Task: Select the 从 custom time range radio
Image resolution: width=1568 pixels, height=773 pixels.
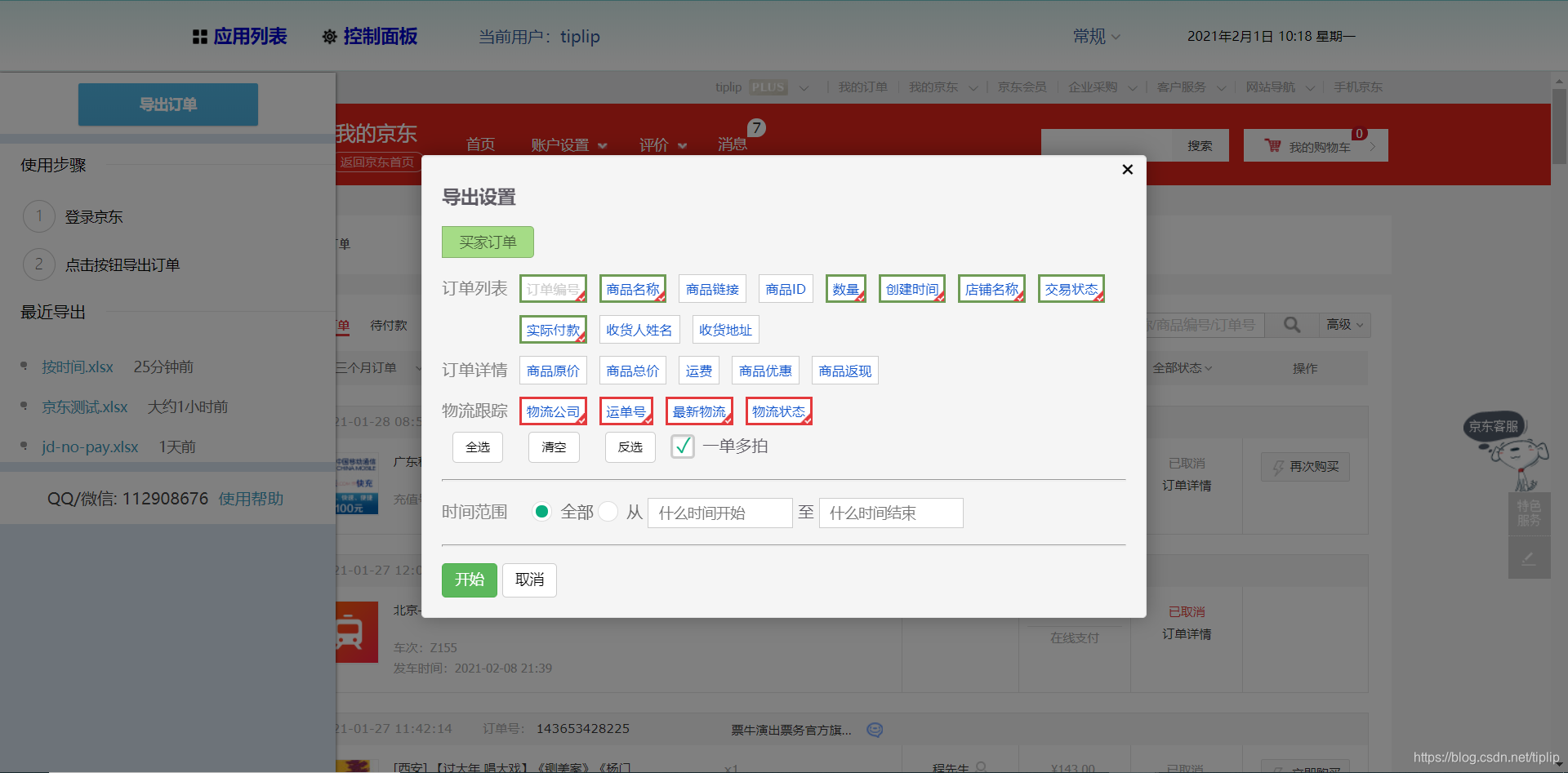Action: point(608,512)
